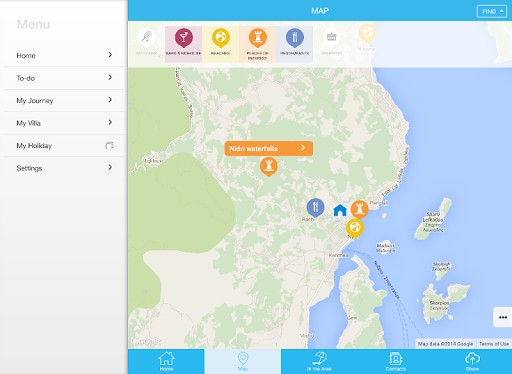Select the restaurant fork-and-knife map pin
Screen dimensions: 512x374
click(315, 207)
